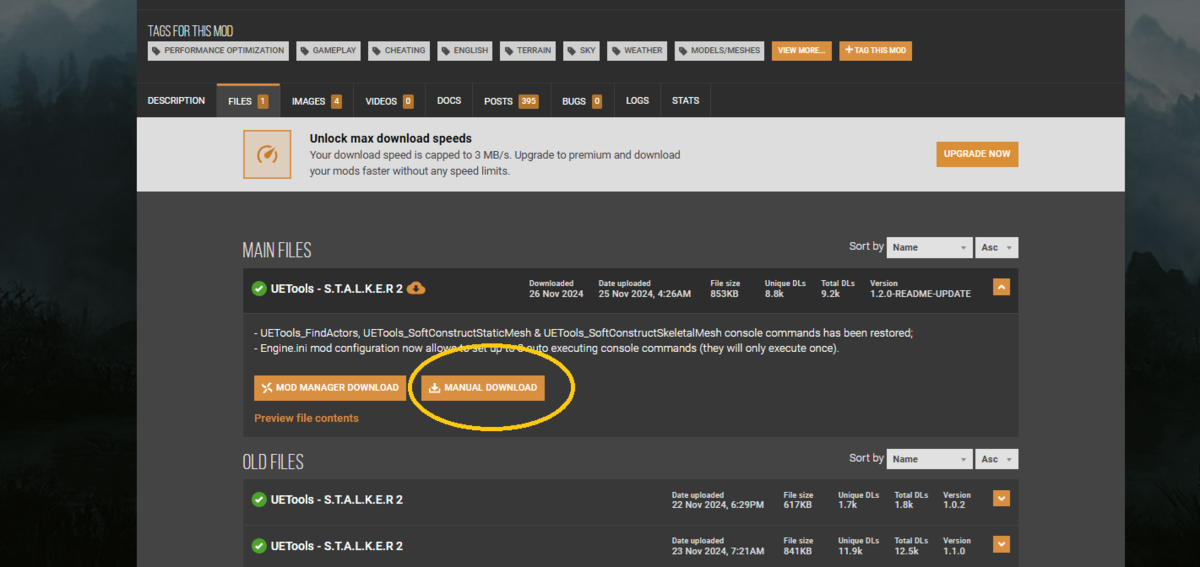This screenshot has width=1200, height=567.
Task: Select the Cheating tag
Action: tap(399, 50)
